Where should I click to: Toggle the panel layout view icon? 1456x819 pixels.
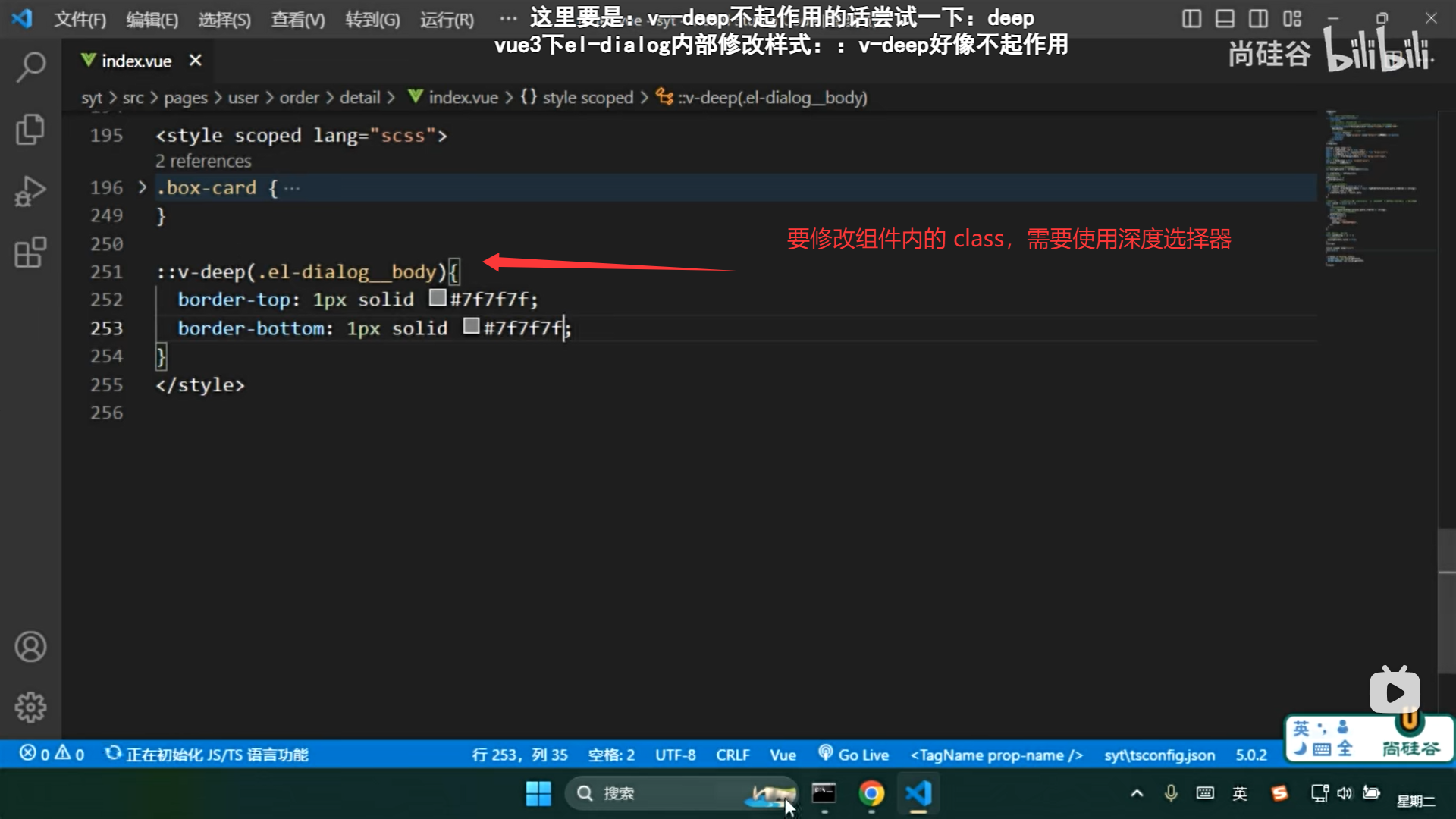coord(1225,18)
